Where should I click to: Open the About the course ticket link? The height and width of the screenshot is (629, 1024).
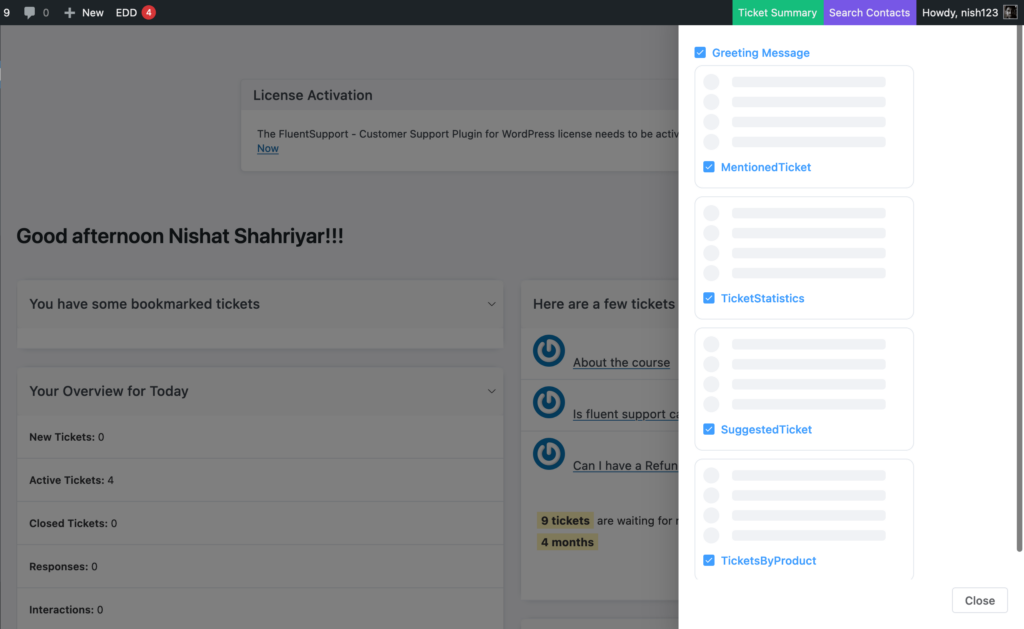(621, 363)
